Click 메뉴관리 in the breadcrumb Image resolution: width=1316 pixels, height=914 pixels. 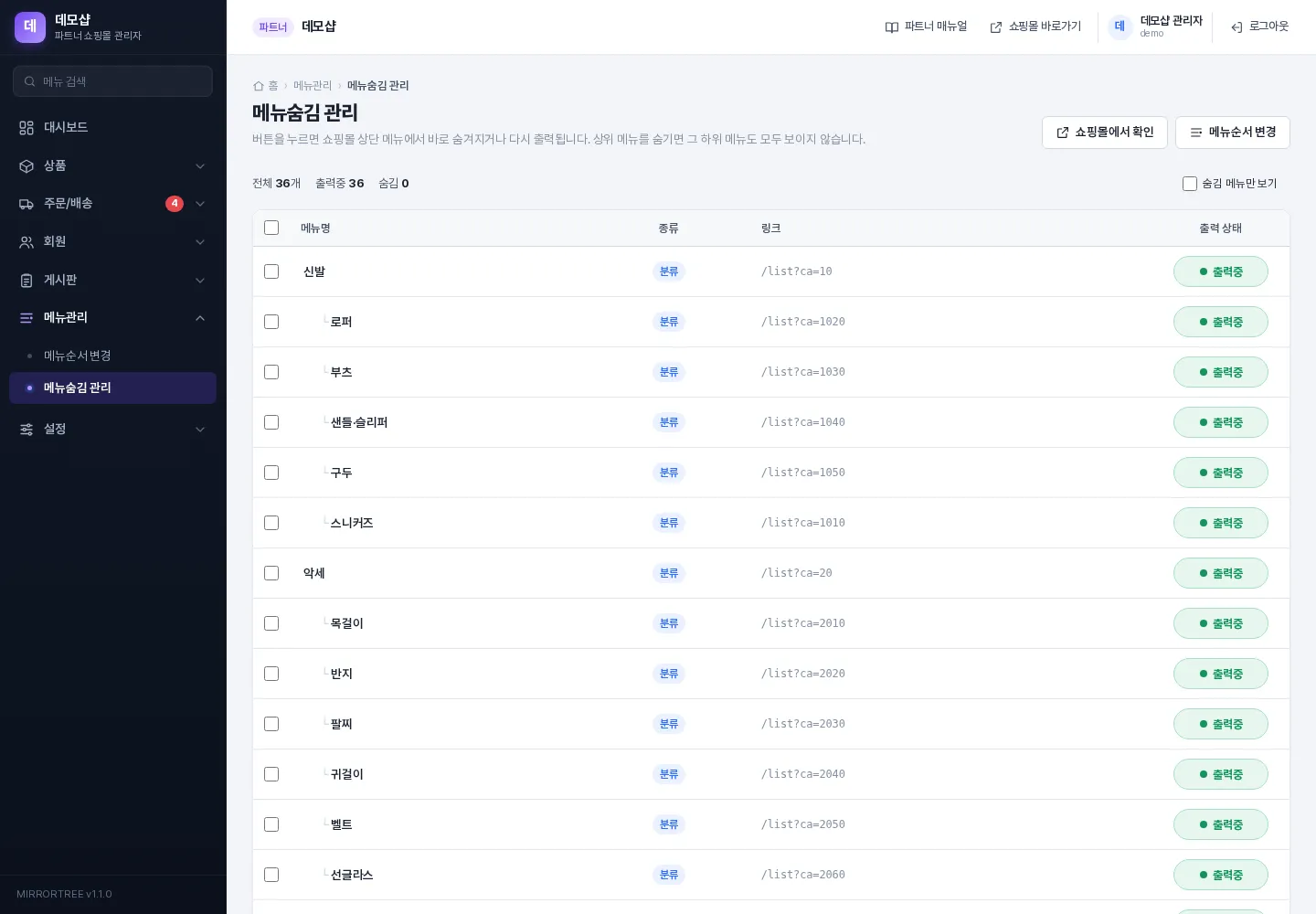pyautogui.click(x=313, y=86)
